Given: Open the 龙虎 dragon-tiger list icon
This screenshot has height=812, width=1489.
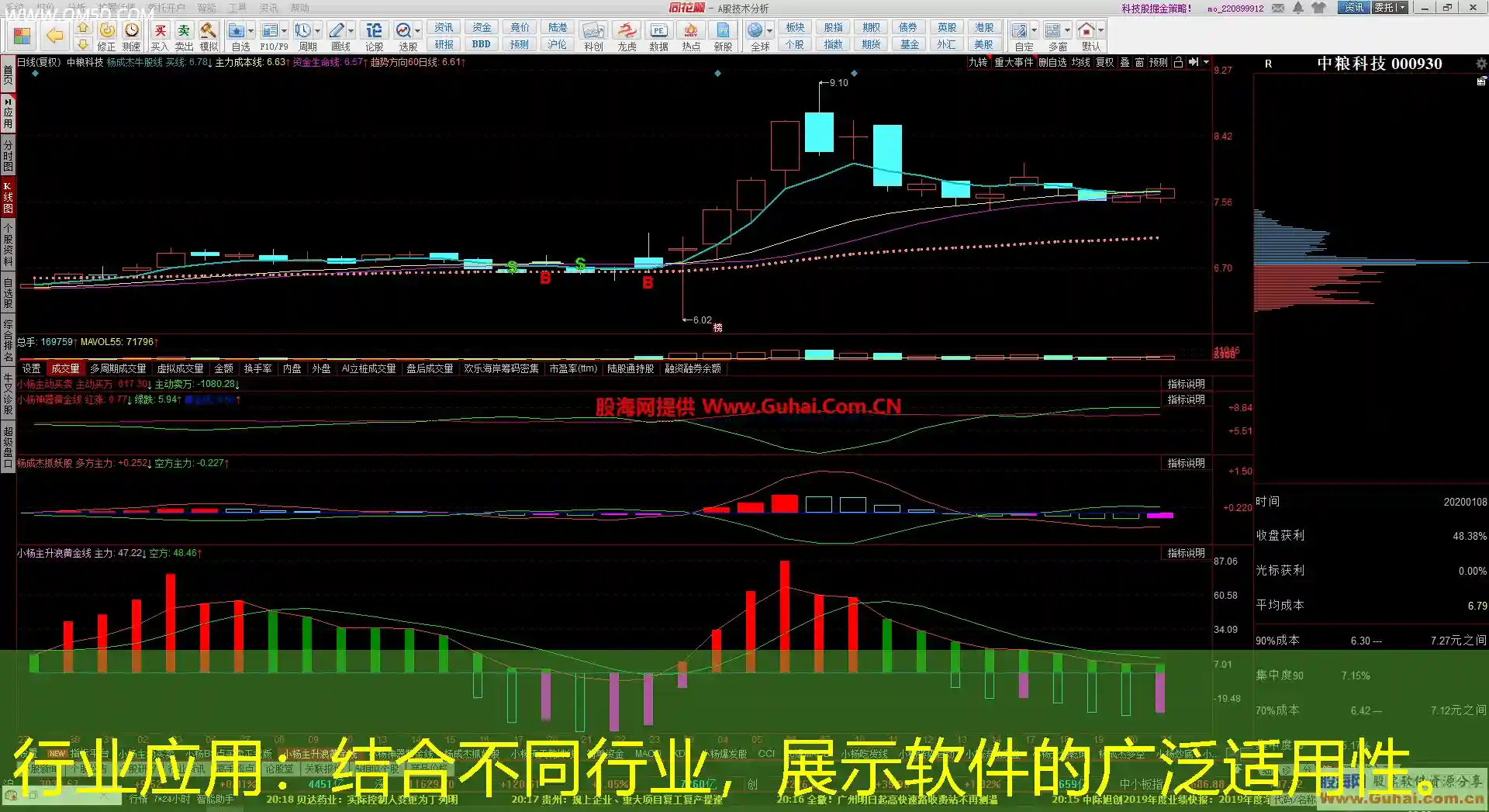Looking at the screenshot, I should (627, 30).
